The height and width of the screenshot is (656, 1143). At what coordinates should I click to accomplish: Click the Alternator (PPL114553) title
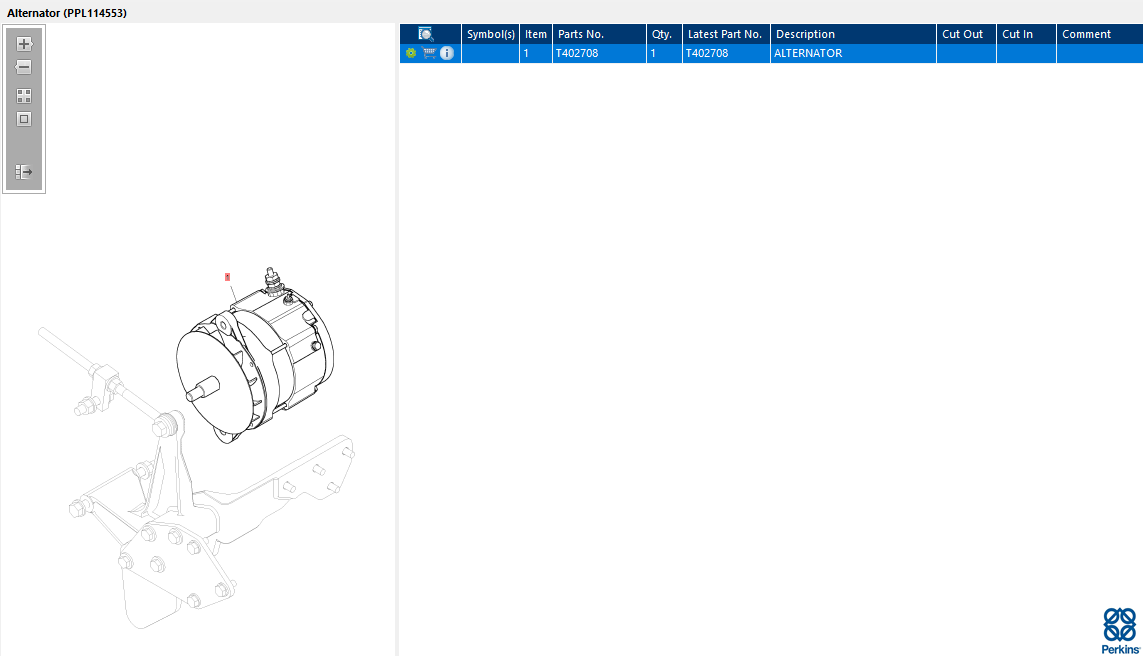coord(67,13)
